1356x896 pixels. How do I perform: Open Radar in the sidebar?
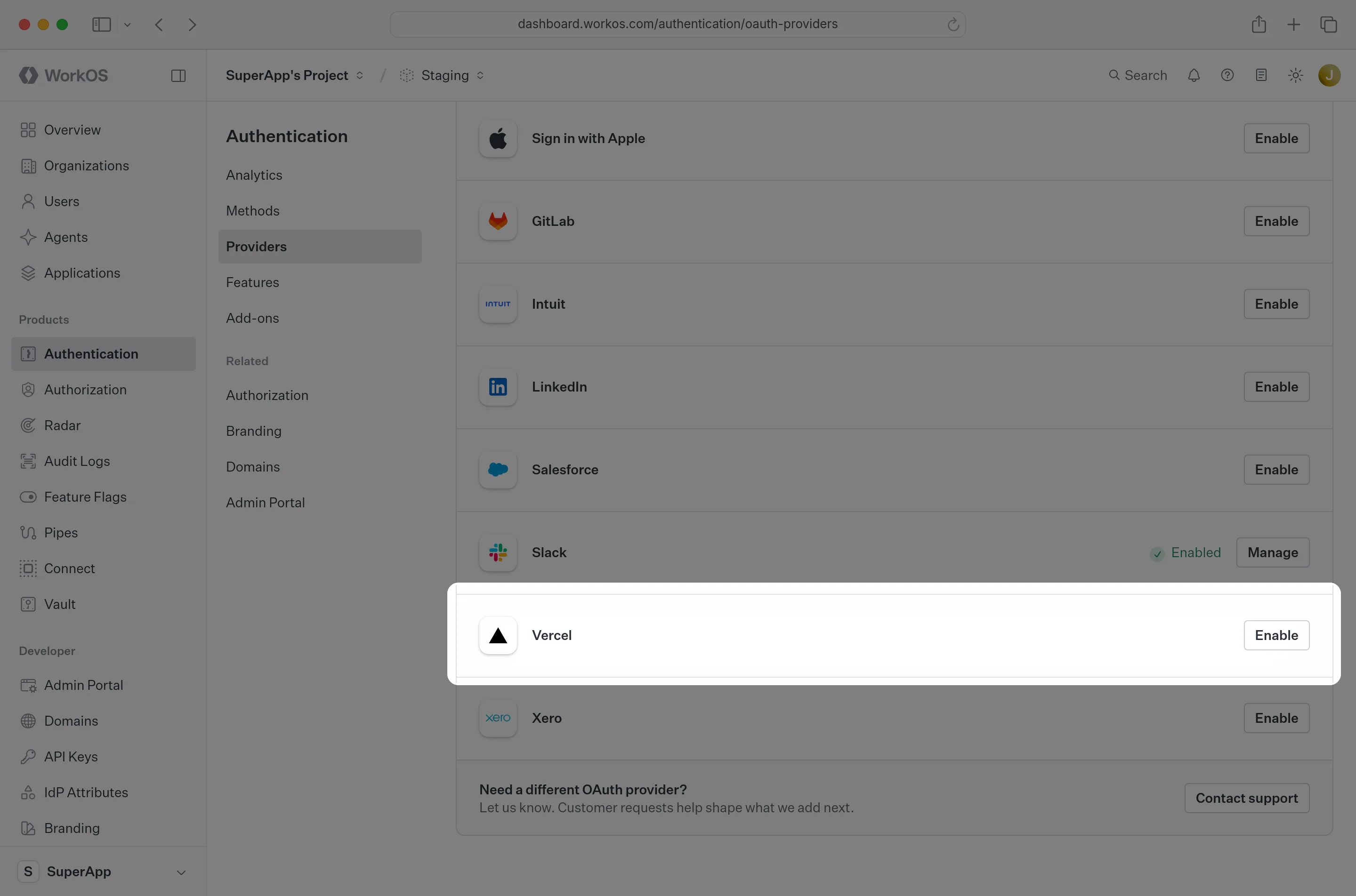(104, 425)
